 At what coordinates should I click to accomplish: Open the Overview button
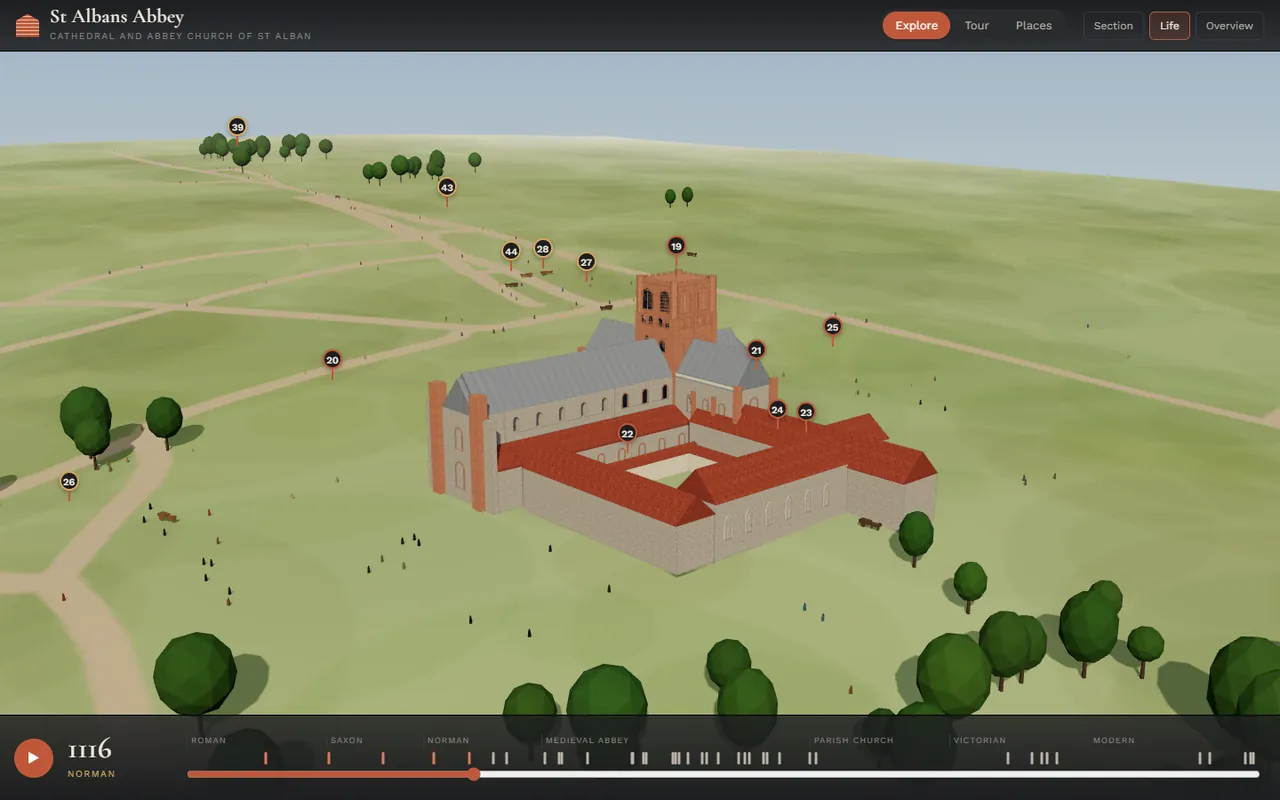tap(1229, 26)
